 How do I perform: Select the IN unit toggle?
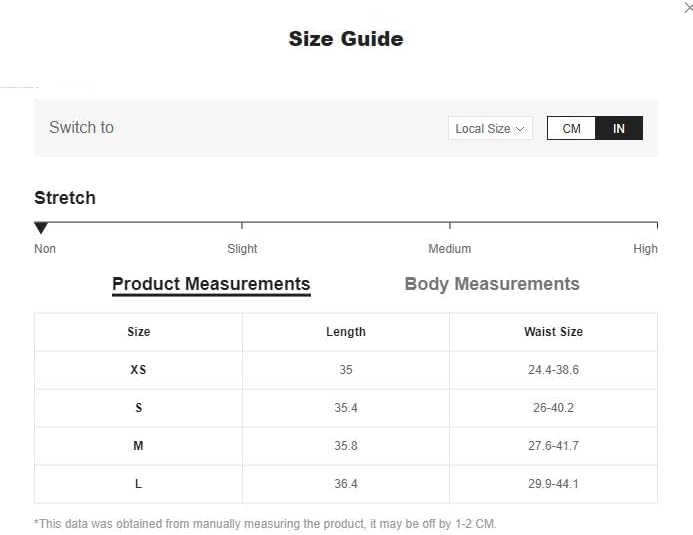click(619, 128)
